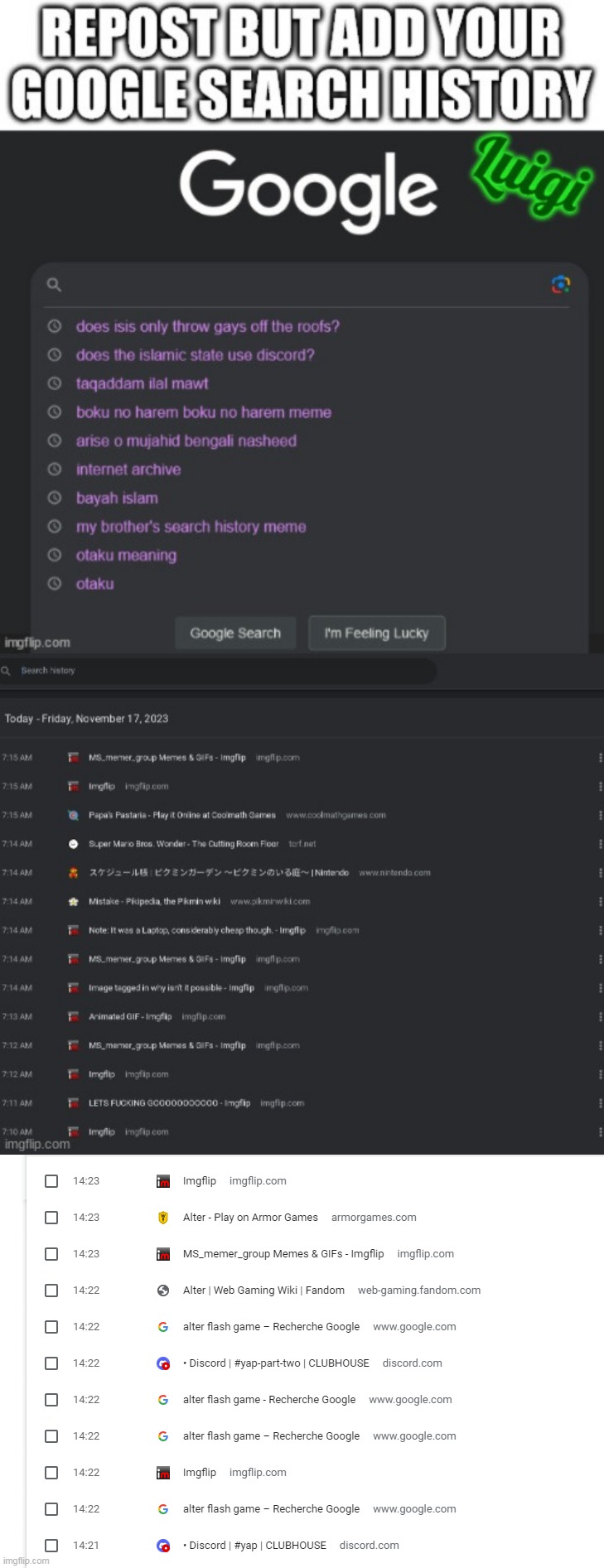Open the more-actions menu for Papa's Pastaria
The width and height of the screenshot is (604, 1568).
click(600, 815)
